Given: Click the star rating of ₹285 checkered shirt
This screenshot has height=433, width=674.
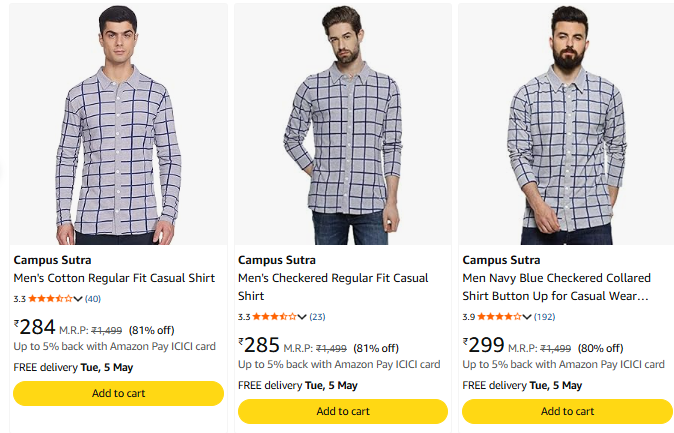Looking at the screenshot, I should (275, 317).
